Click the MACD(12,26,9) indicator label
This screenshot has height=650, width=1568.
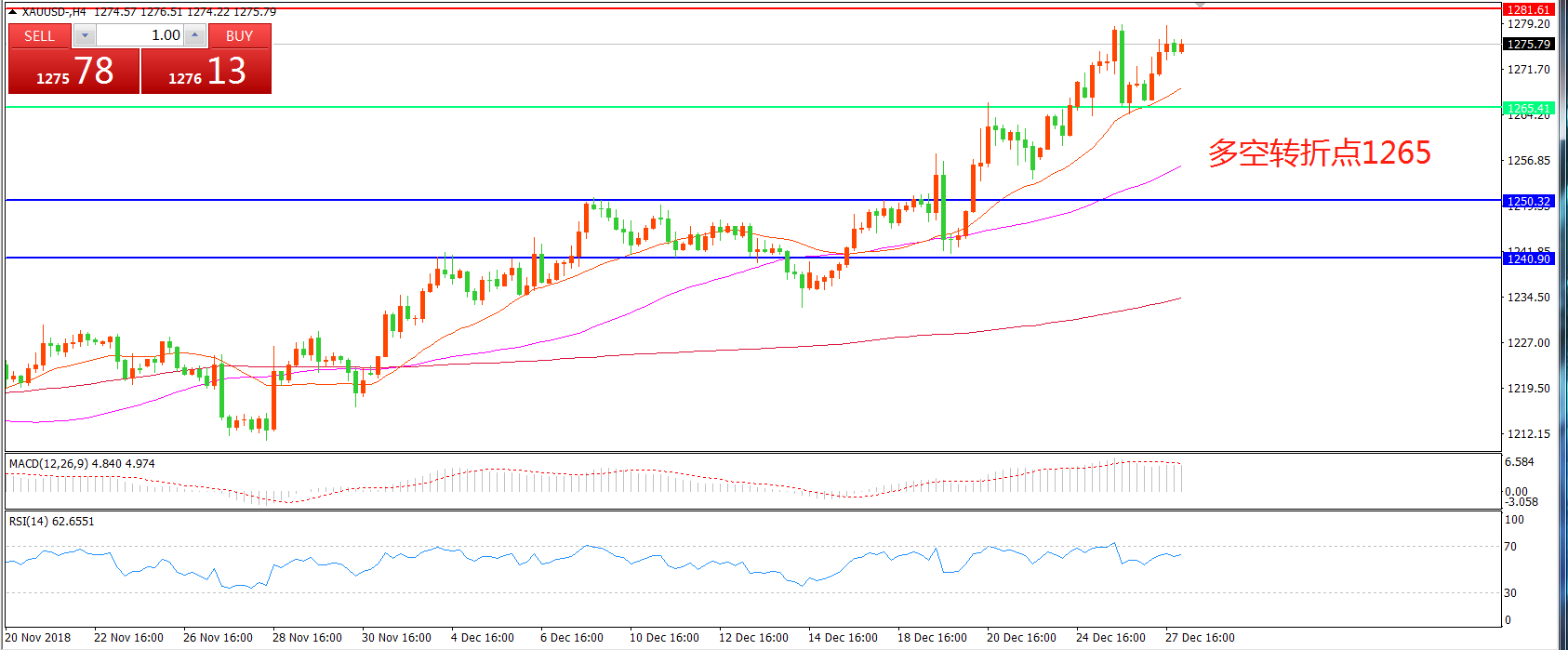[82, 463]
